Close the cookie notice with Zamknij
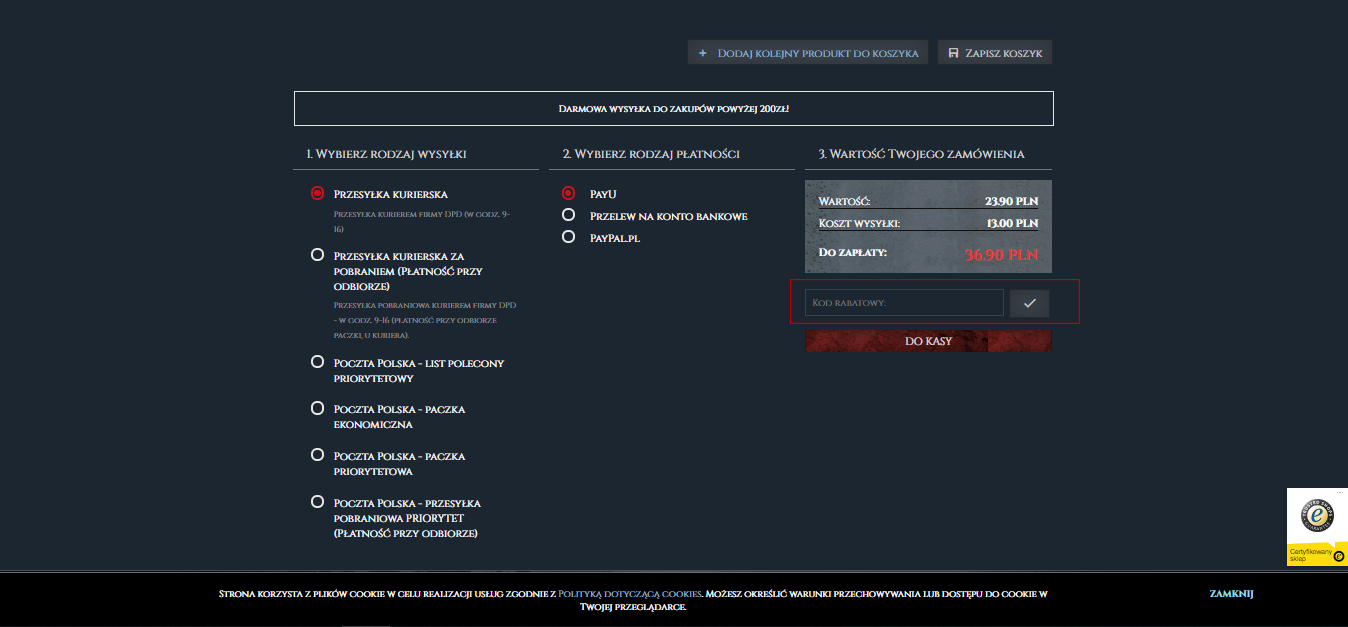Image resolution: width=1348 pixels, height=627 pixels. (x=1230, y=594)
